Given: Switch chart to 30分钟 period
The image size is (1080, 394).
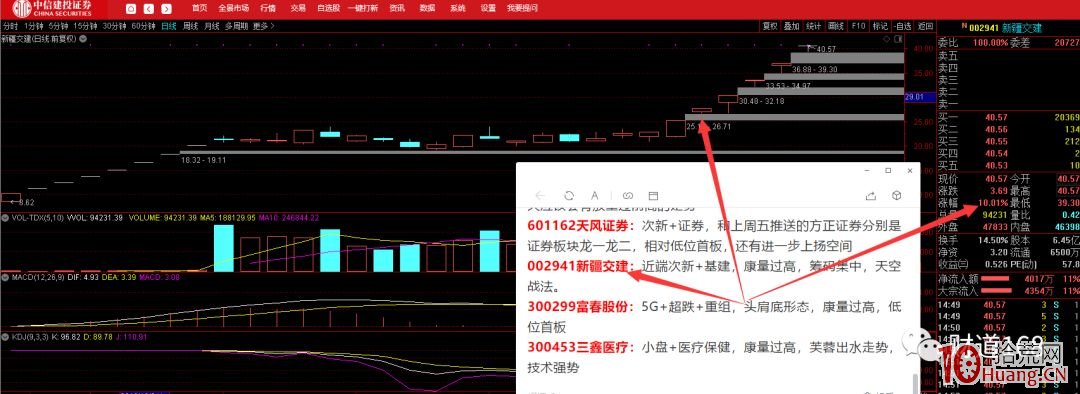Looking at the screenshot, I should coord(114,26).
